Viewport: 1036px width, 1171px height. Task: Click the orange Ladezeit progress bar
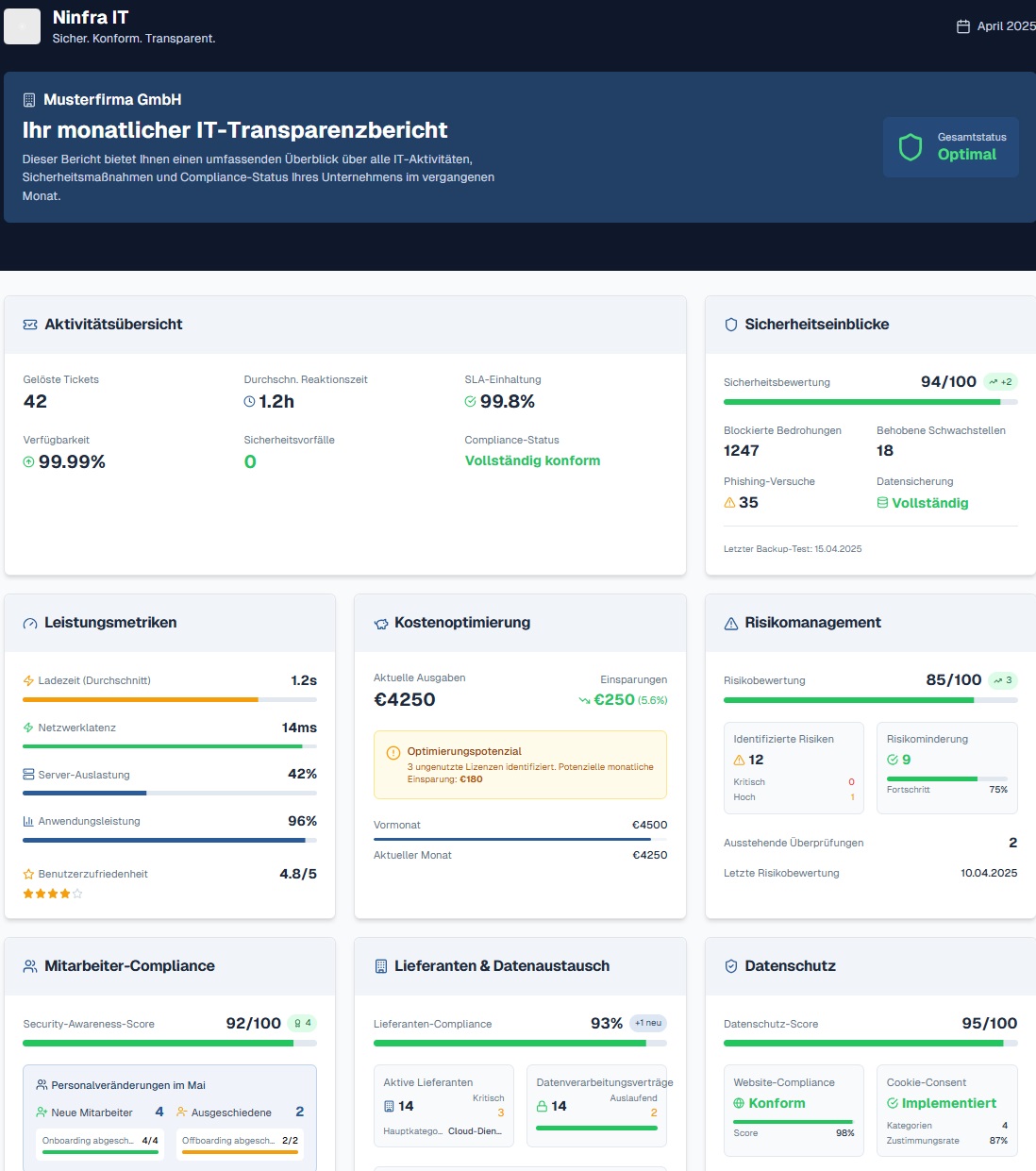[x=141, y=700]
